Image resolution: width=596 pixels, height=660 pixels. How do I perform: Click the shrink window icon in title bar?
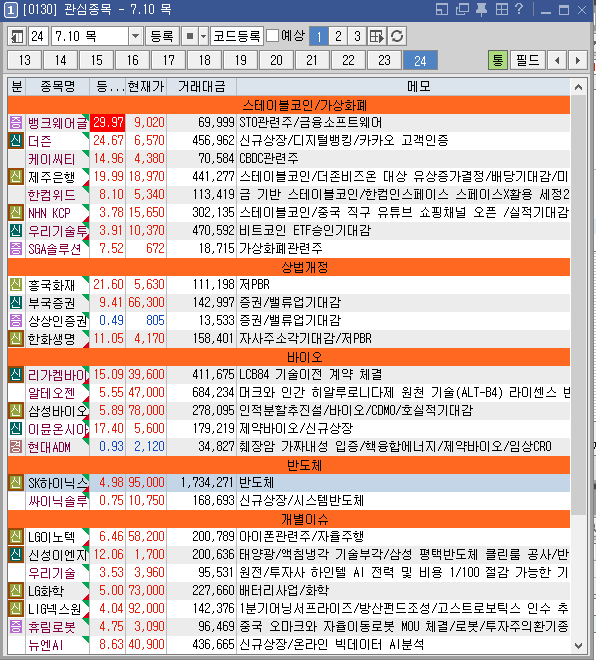pos(442,9)
